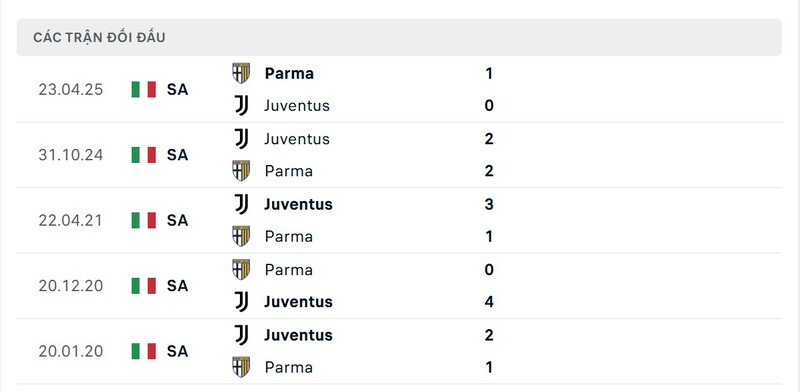Viewport: 800px width, 392px height.
Task: Open match dated 31.10.24
Action: point(399,155)
